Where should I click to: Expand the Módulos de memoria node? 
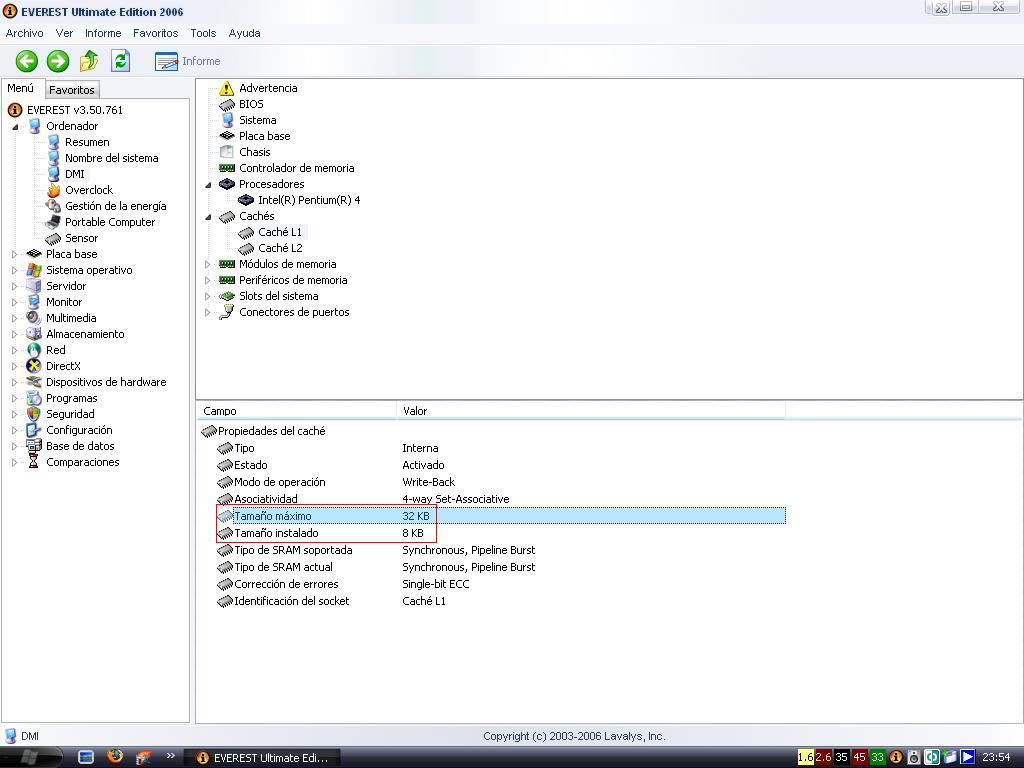208,264
